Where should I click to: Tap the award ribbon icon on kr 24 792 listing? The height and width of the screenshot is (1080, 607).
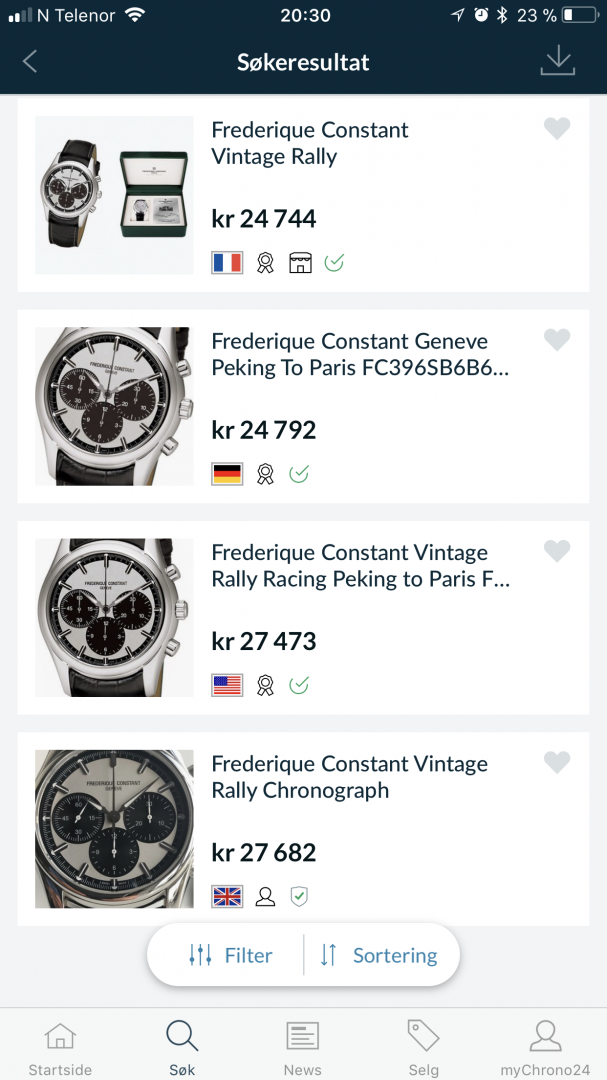[265, 474]
